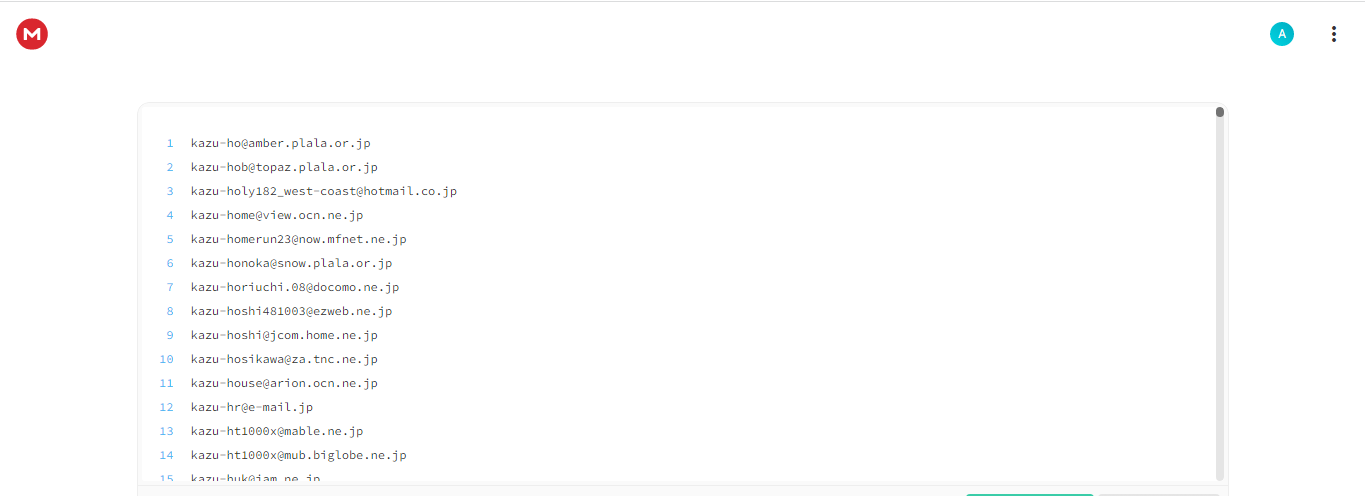Screen dimensions: 1365x496
Task: Click line number 1 in the gutter
Action: click(170, 143)
